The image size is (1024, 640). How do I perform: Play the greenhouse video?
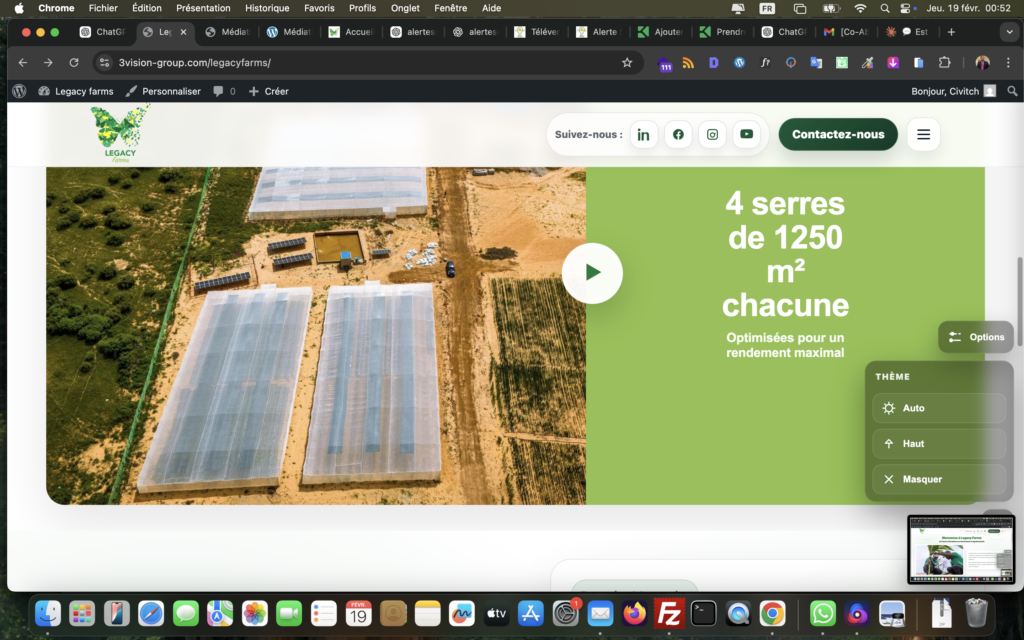point(592,273)
